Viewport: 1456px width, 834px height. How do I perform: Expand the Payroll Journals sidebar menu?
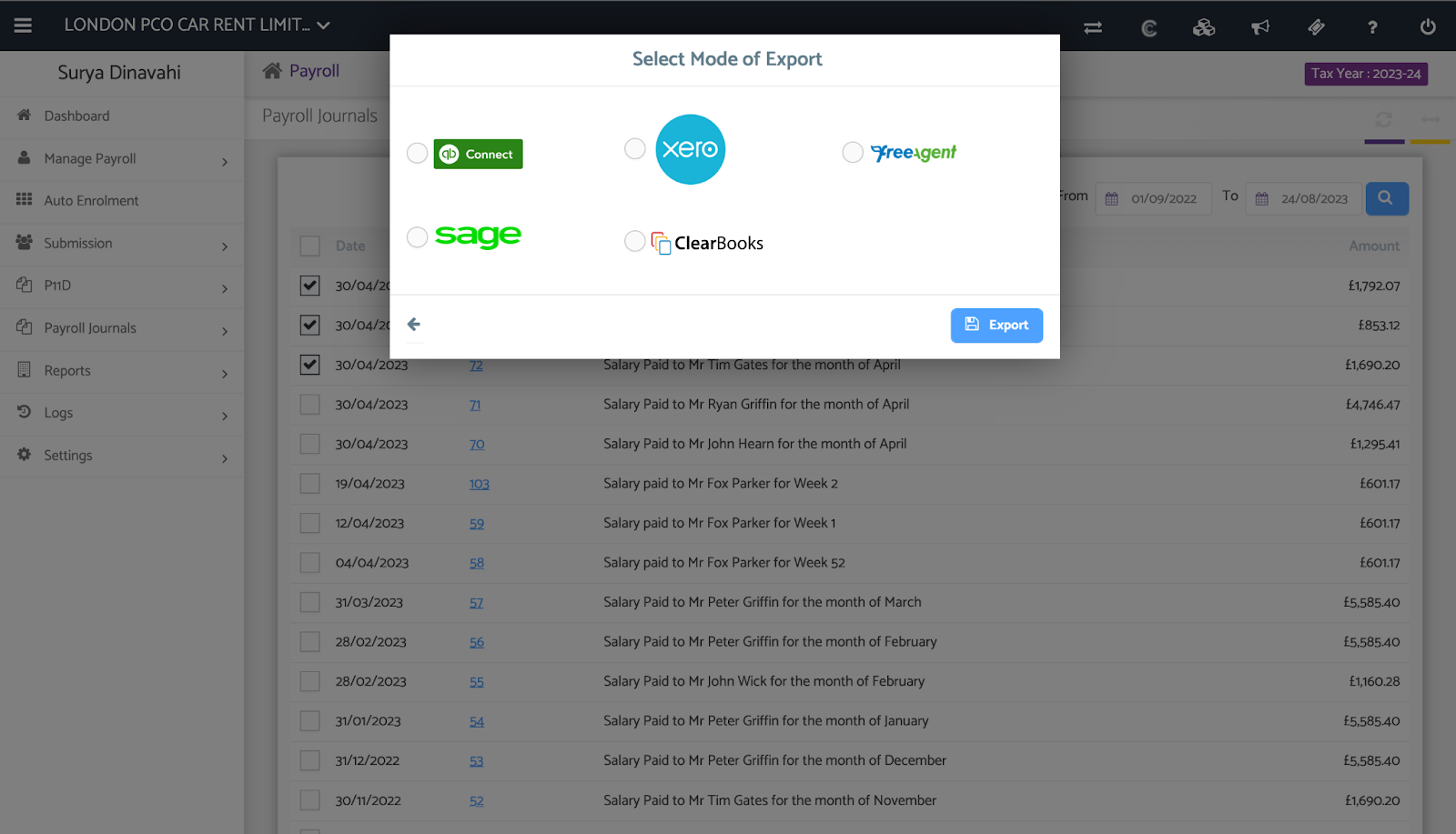pyautogui.click(x=122, y=328)
